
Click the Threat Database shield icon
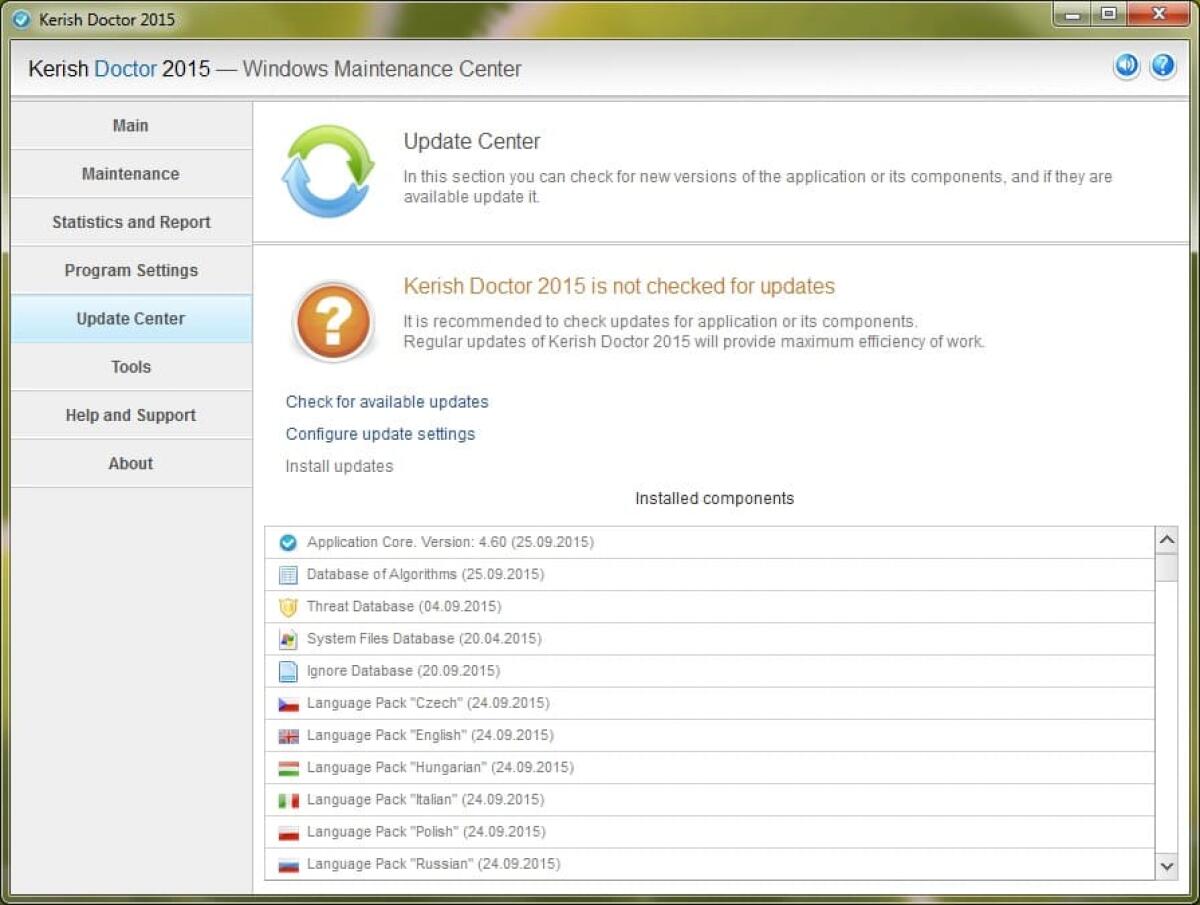288,607
